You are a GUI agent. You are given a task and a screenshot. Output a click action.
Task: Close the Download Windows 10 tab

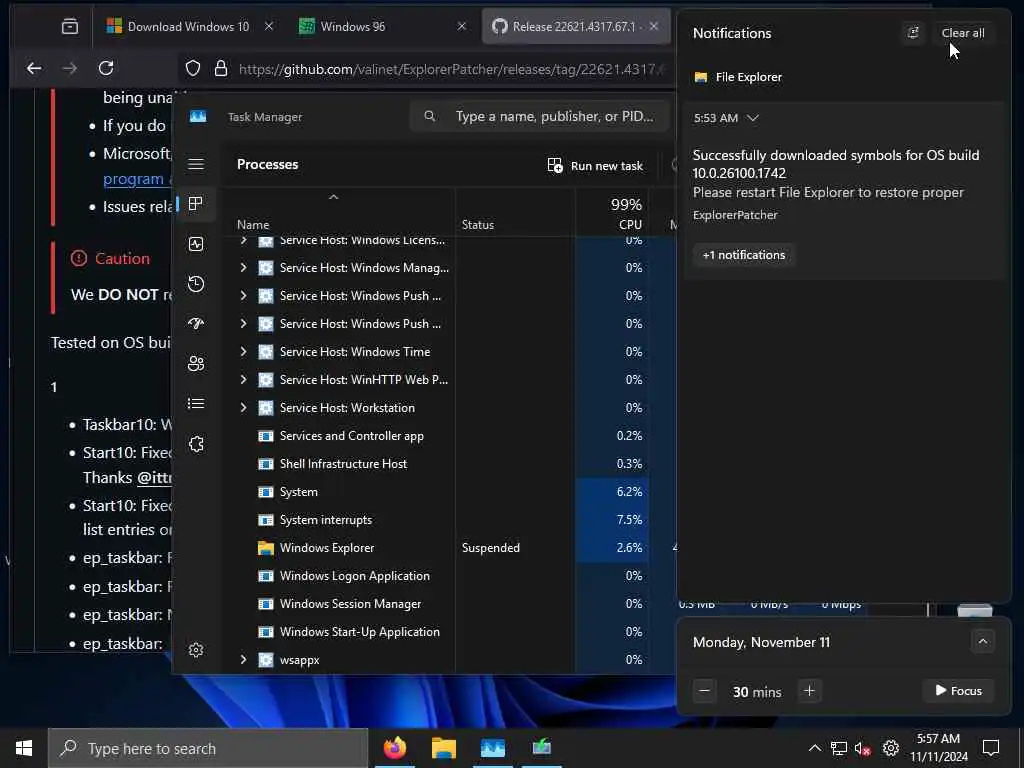click(x=269, y=27)
